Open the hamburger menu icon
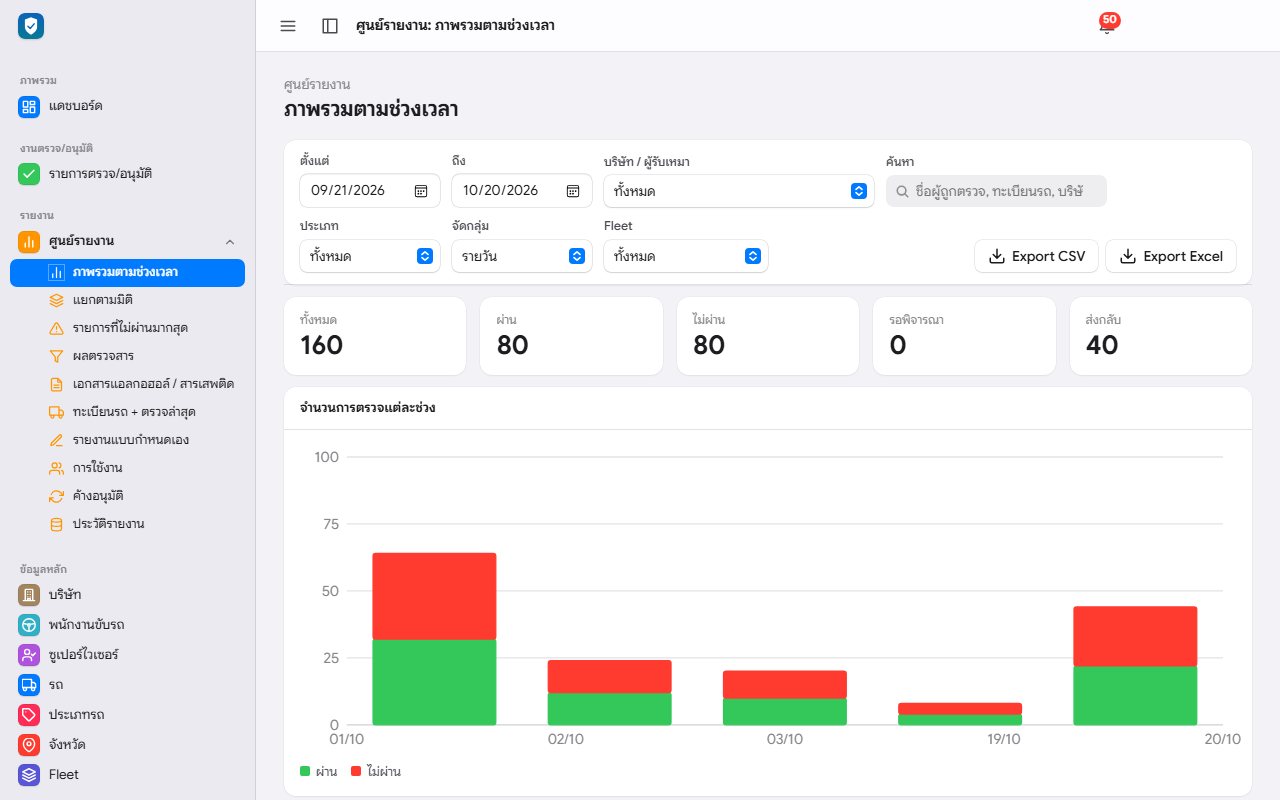Image resolution: width=1280 pixels, height=800 pixels. pyautogui.click(x=288, y=26)
